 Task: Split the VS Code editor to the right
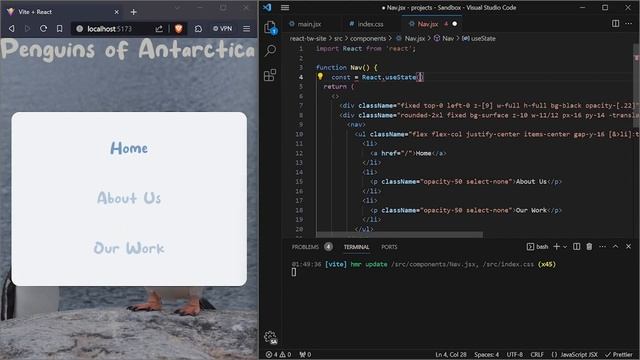tap(615, 24)
